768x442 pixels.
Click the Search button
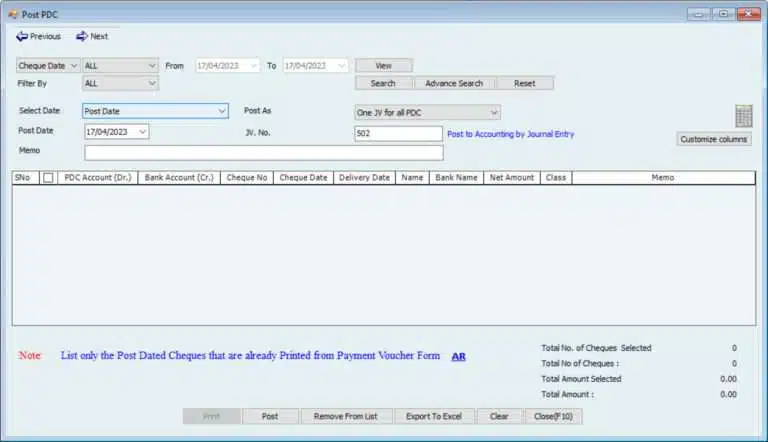pos(383,83)
